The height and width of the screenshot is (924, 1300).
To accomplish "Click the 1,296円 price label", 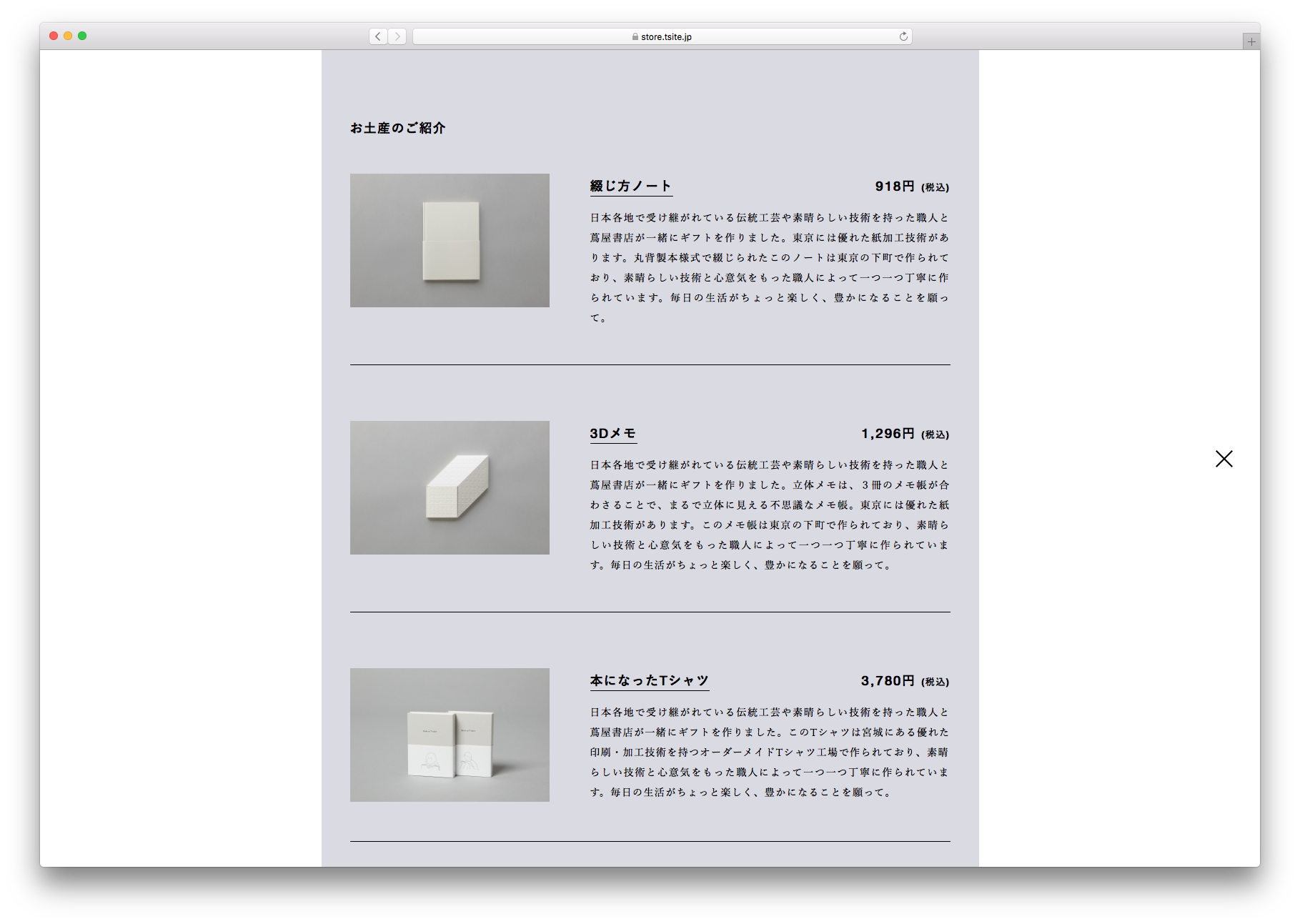I will (888, 434).
